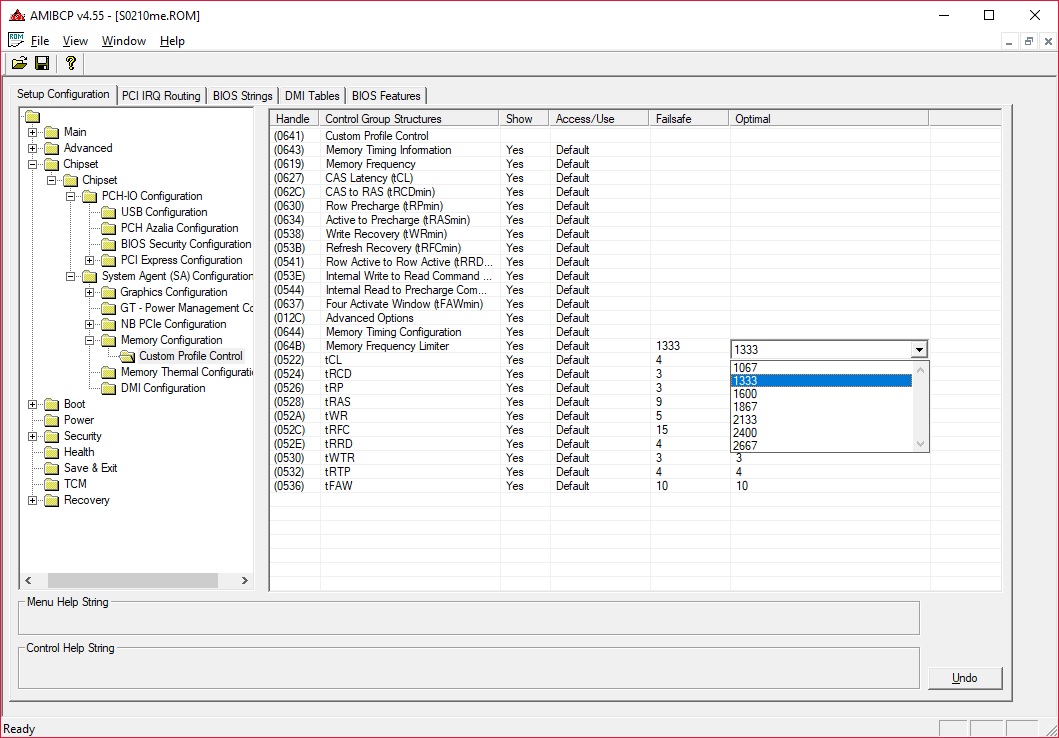The width and height of the screenshot is (1059, 738).
Task: Click the folder icon next to Health
Action: click(52, 452)
